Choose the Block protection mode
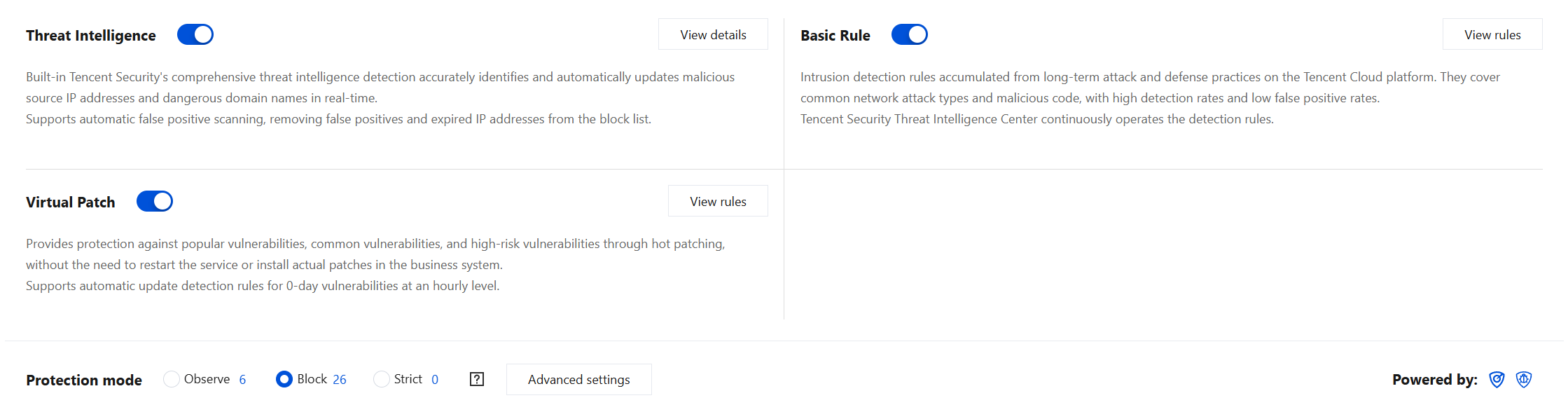This screenshot has width=1568, height=405. coord(284,379)
